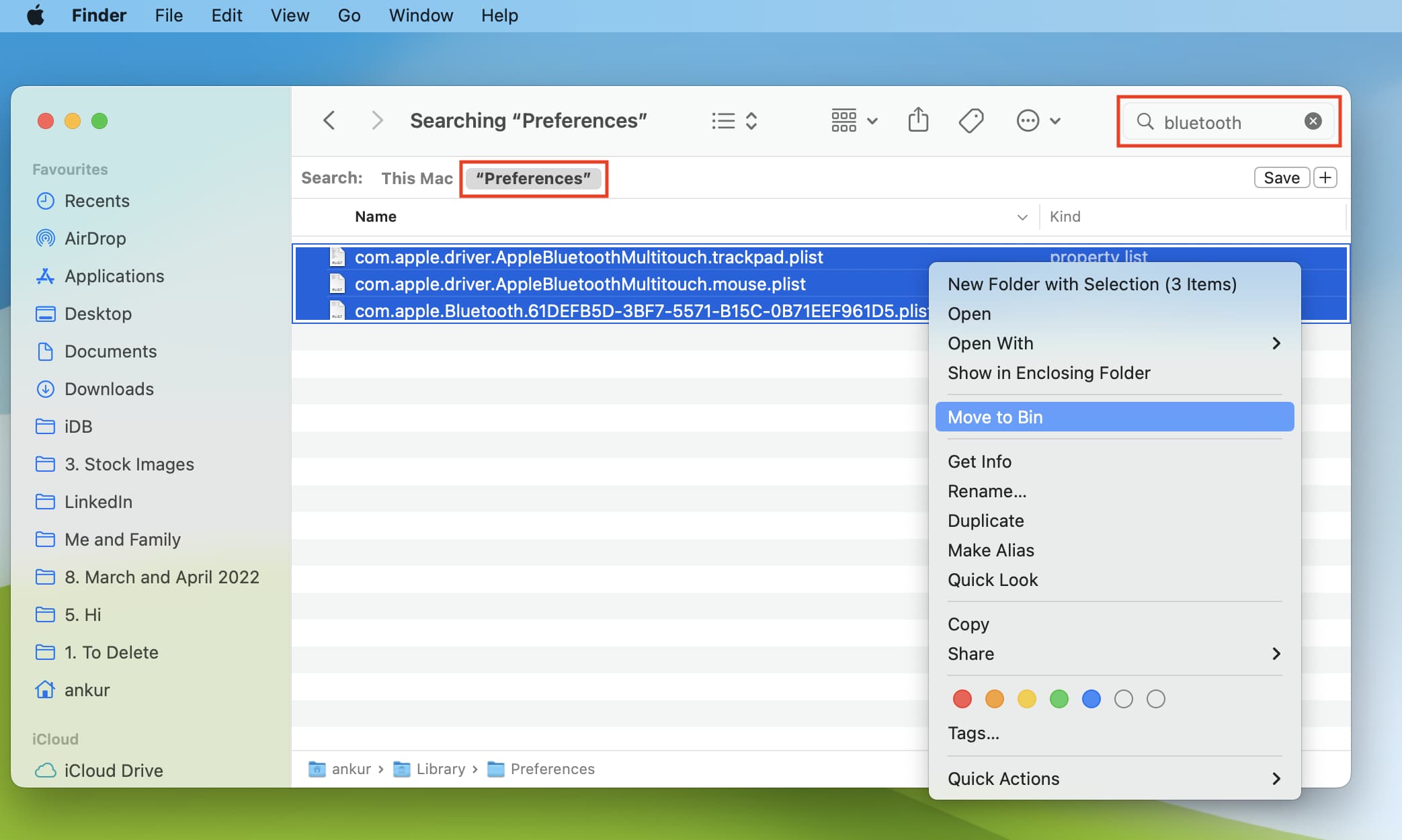This screenshot has height=840, width=1402.
Task: Click the trackpad.plist file icon
Action: 337,257
